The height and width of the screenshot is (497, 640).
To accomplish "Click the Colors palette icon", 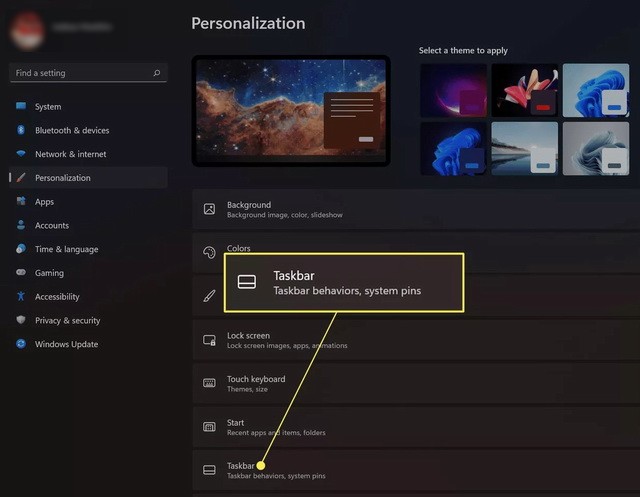I will coord(209,253).
